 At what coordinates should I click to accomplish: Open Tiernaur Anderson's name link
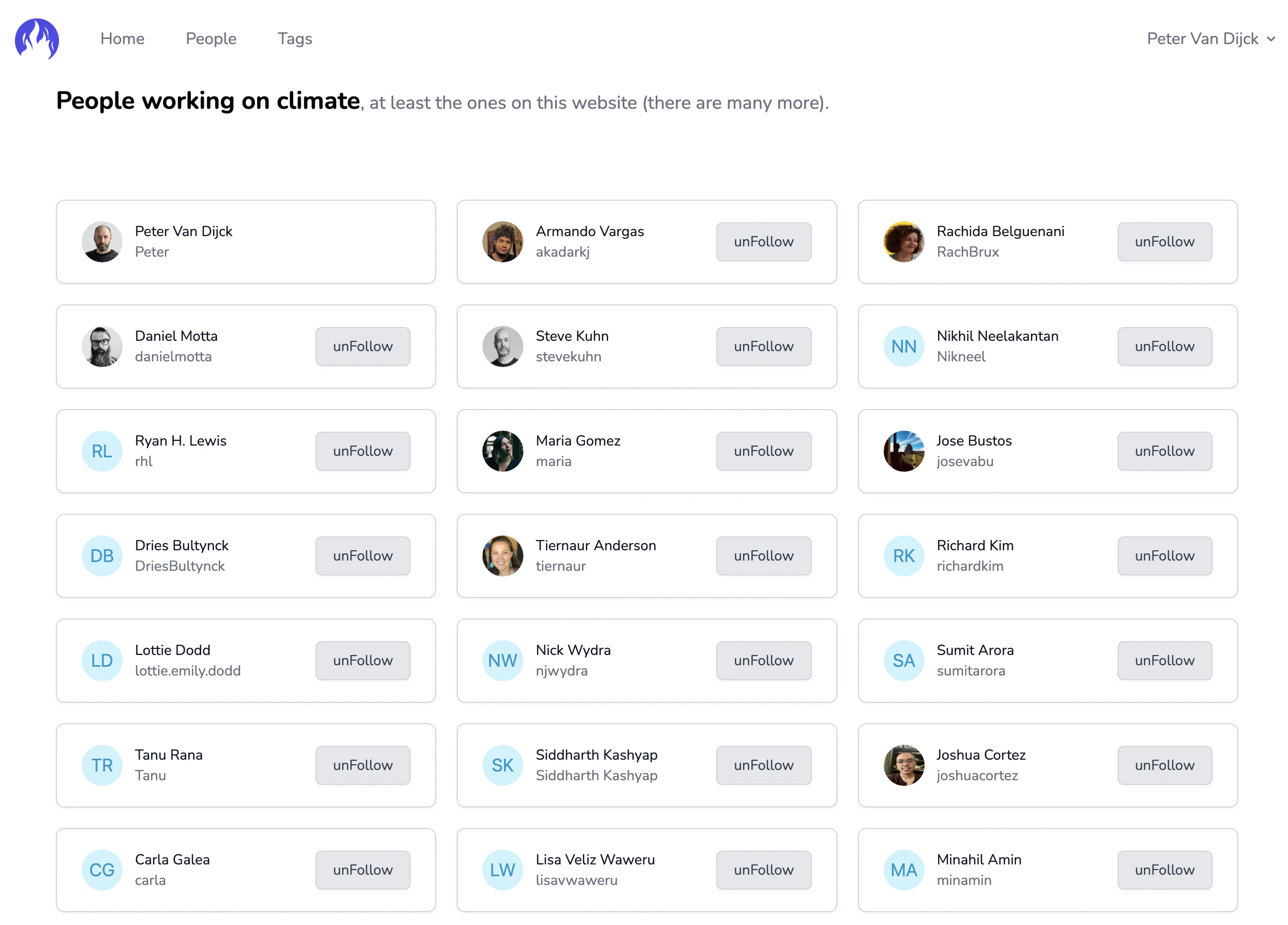tap(595, 545)
